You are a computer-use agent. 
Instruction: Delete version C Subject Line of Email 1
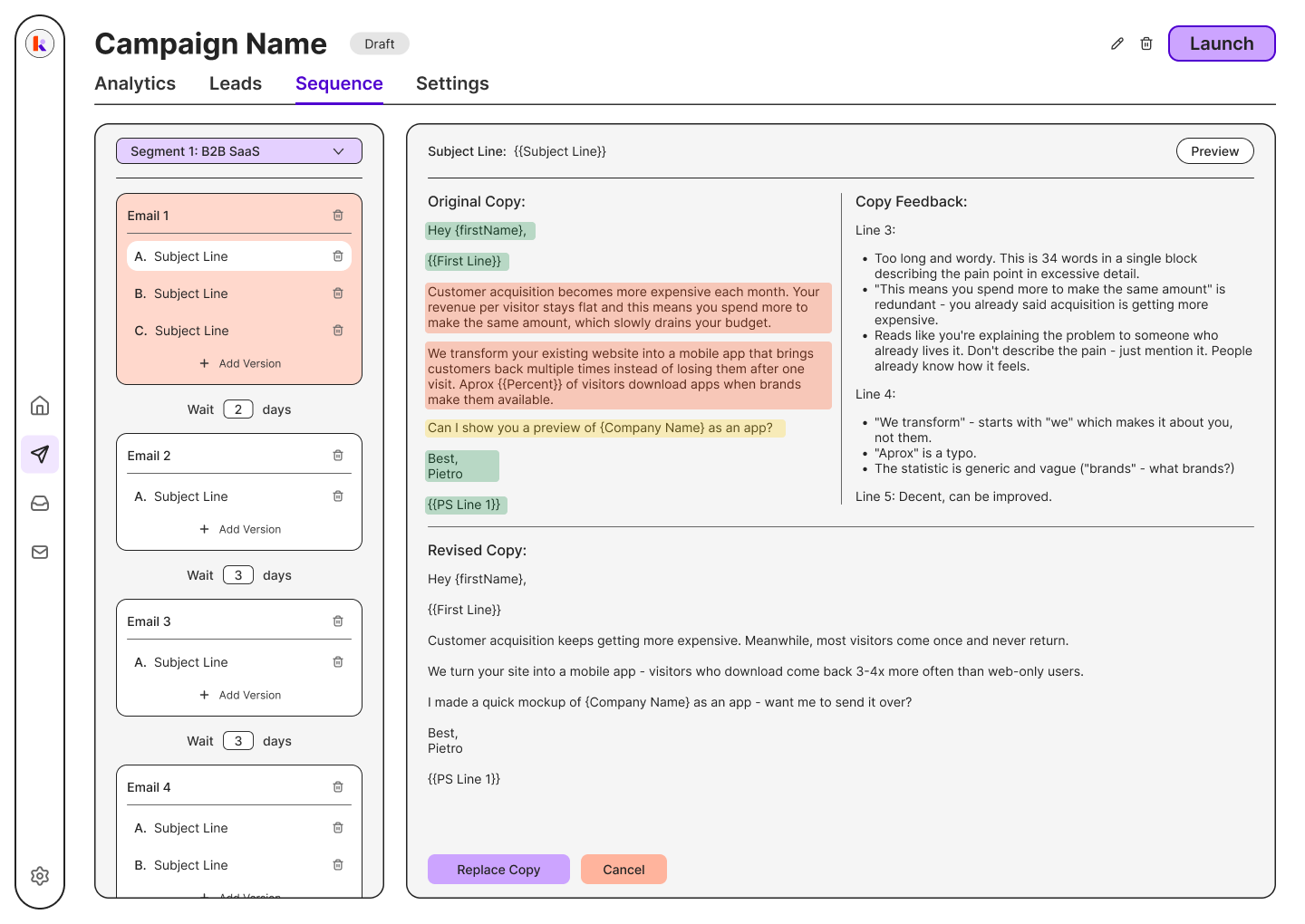[338, 331]
